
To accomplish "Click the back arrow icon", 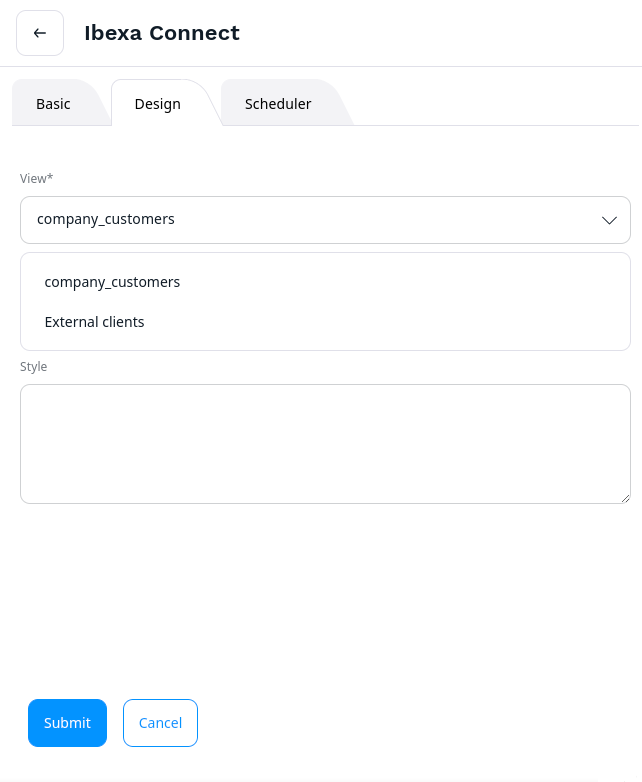I will pos(40,33).
